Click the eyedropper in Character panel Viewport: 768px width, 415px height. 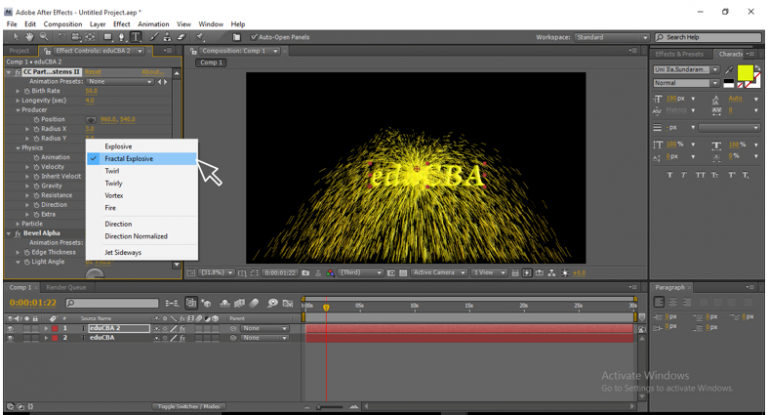pos(729,70)
